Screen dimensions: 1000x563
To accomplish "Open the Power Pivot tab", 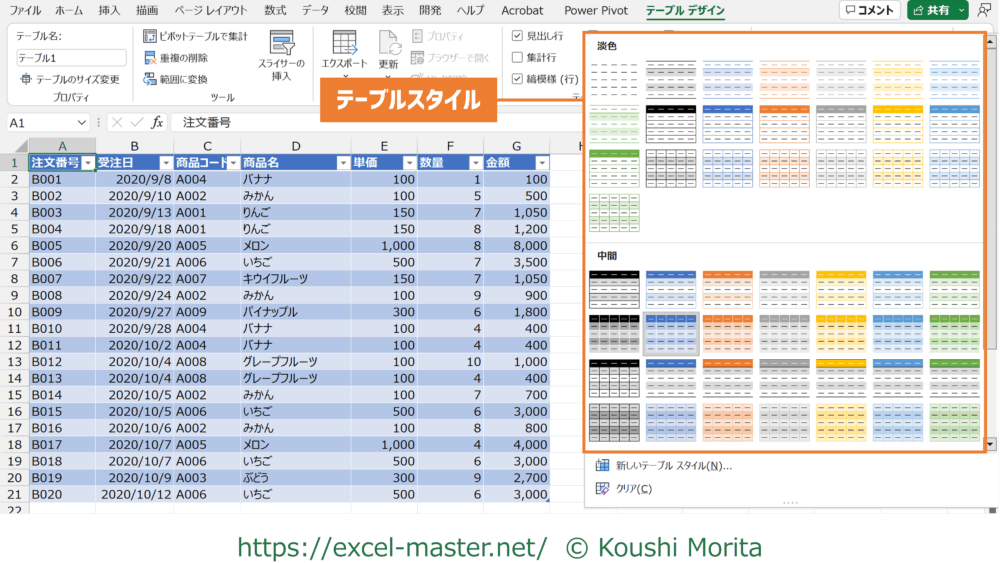I will (596, 11).
